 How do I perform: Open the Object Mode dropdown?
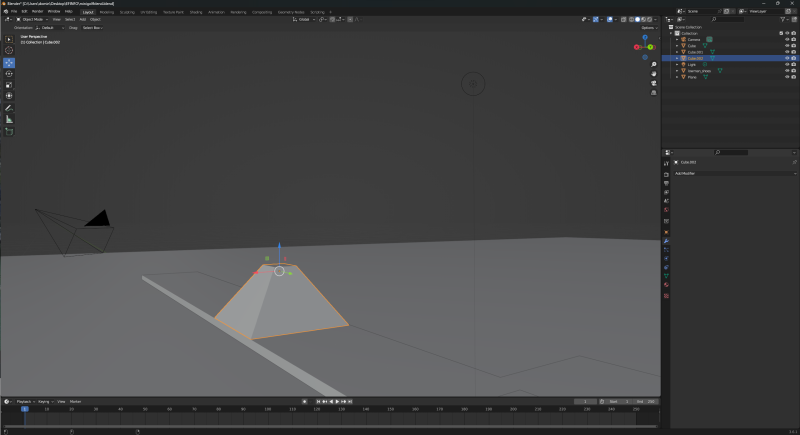pos(32,19)
